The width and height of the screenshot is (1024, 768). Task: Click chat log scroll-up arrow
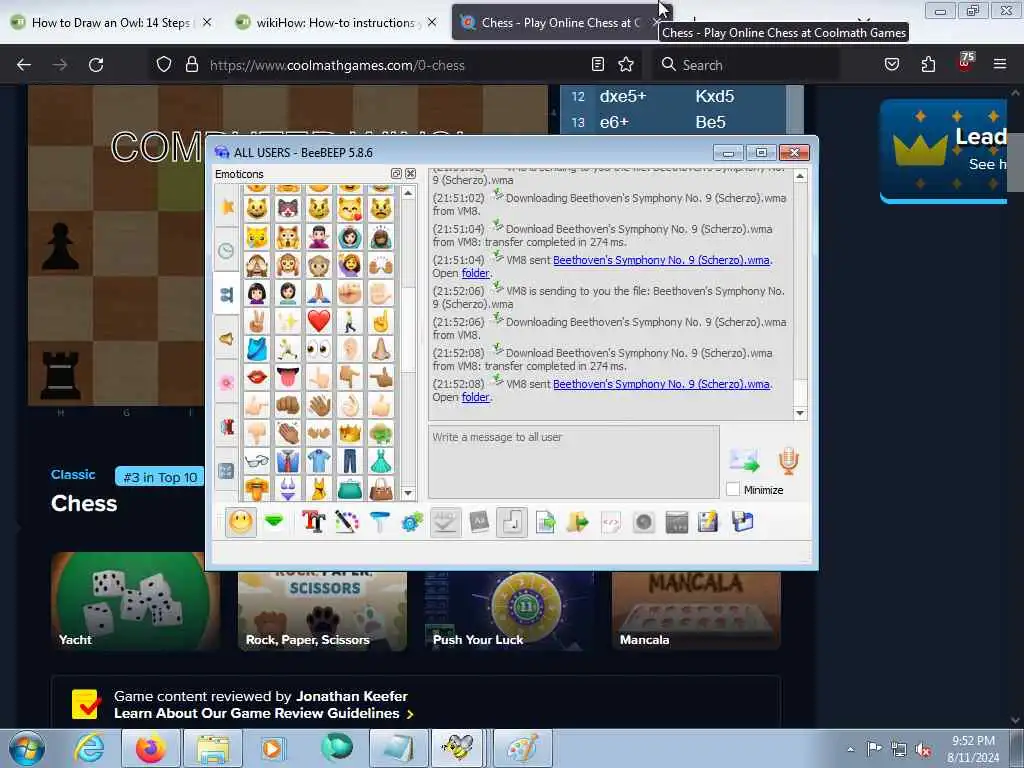click(800, 176)
